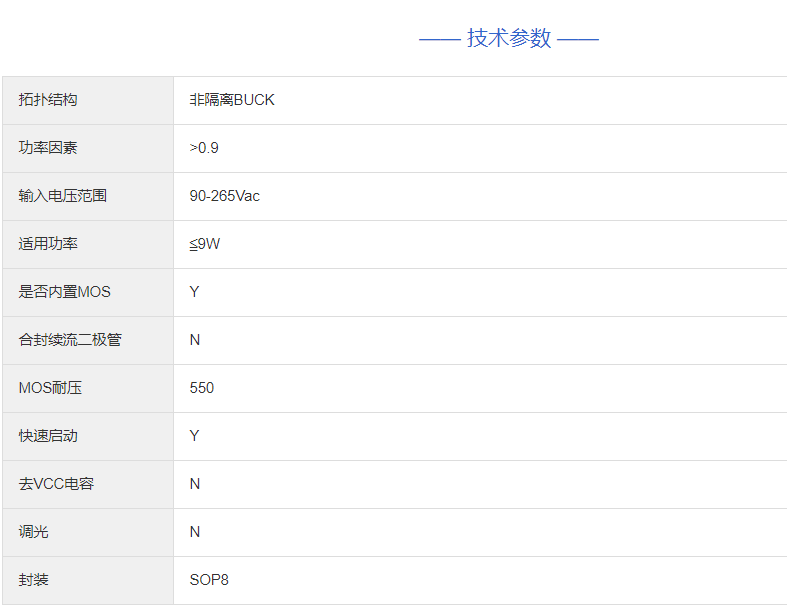The width and height of the screenshot is (787, 611).
Task: Select the 适用功率 row label
Action: click(48, 244)
